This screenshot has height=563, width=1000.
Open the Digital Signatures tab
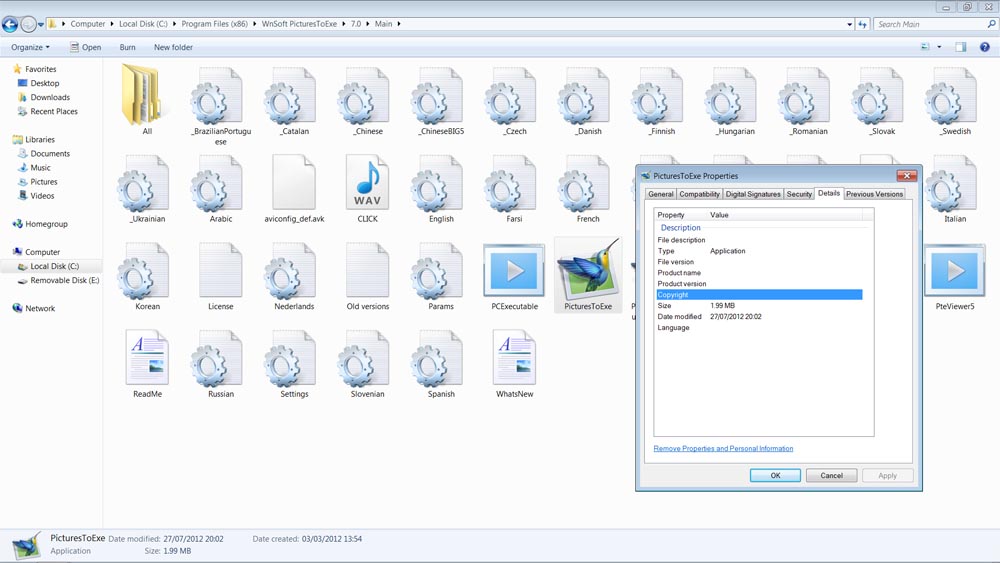pos(752,194)
